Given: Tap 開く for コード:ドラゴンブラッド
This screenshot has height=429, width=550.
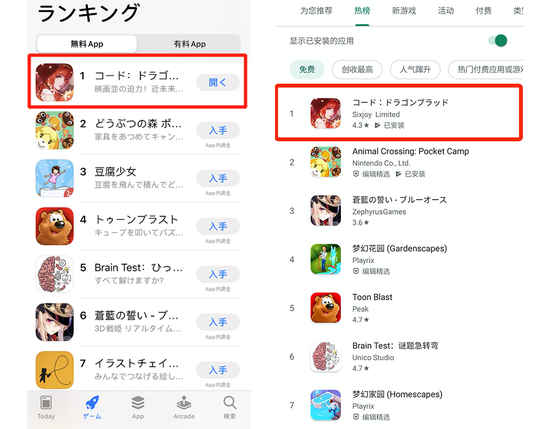Looking at the screenshot, I should pyautogui.click(x=218, y=82).
